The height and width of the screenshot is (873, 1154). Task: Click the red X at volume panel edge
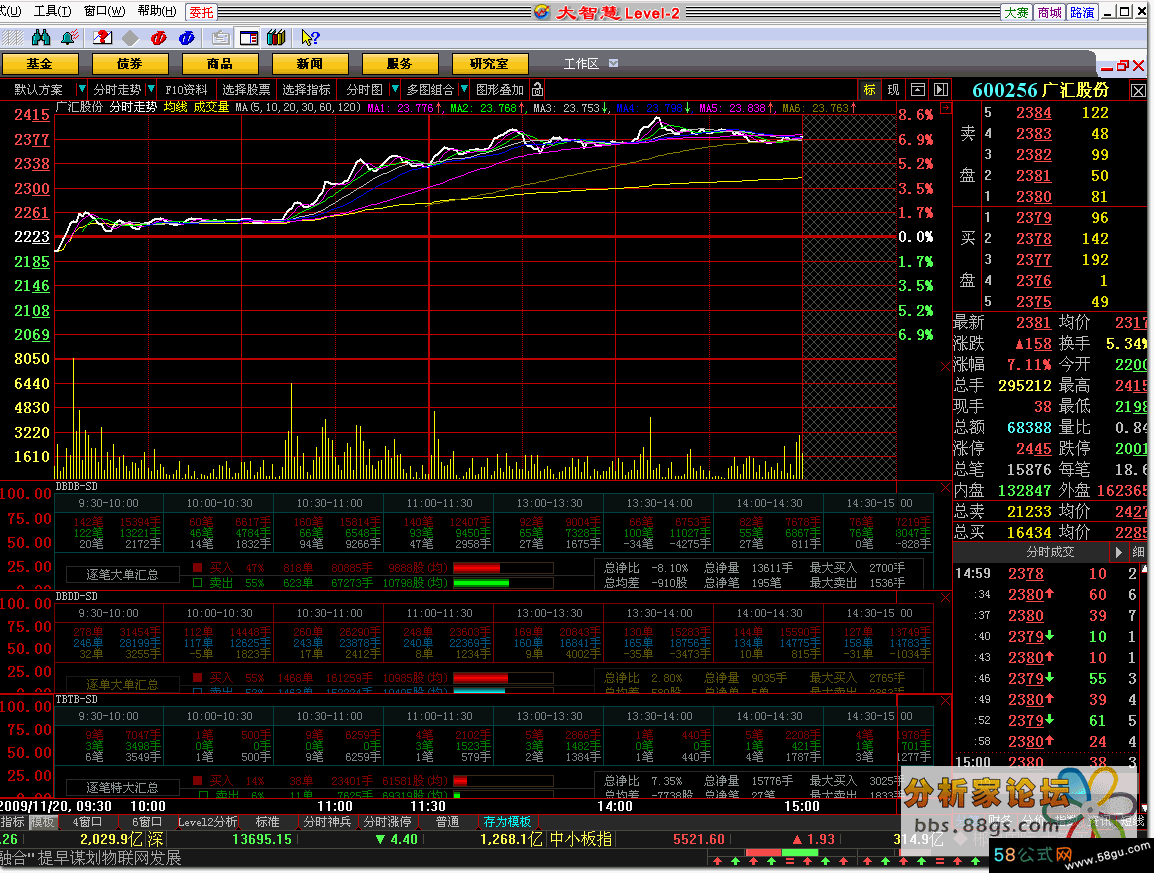[946, 366]
